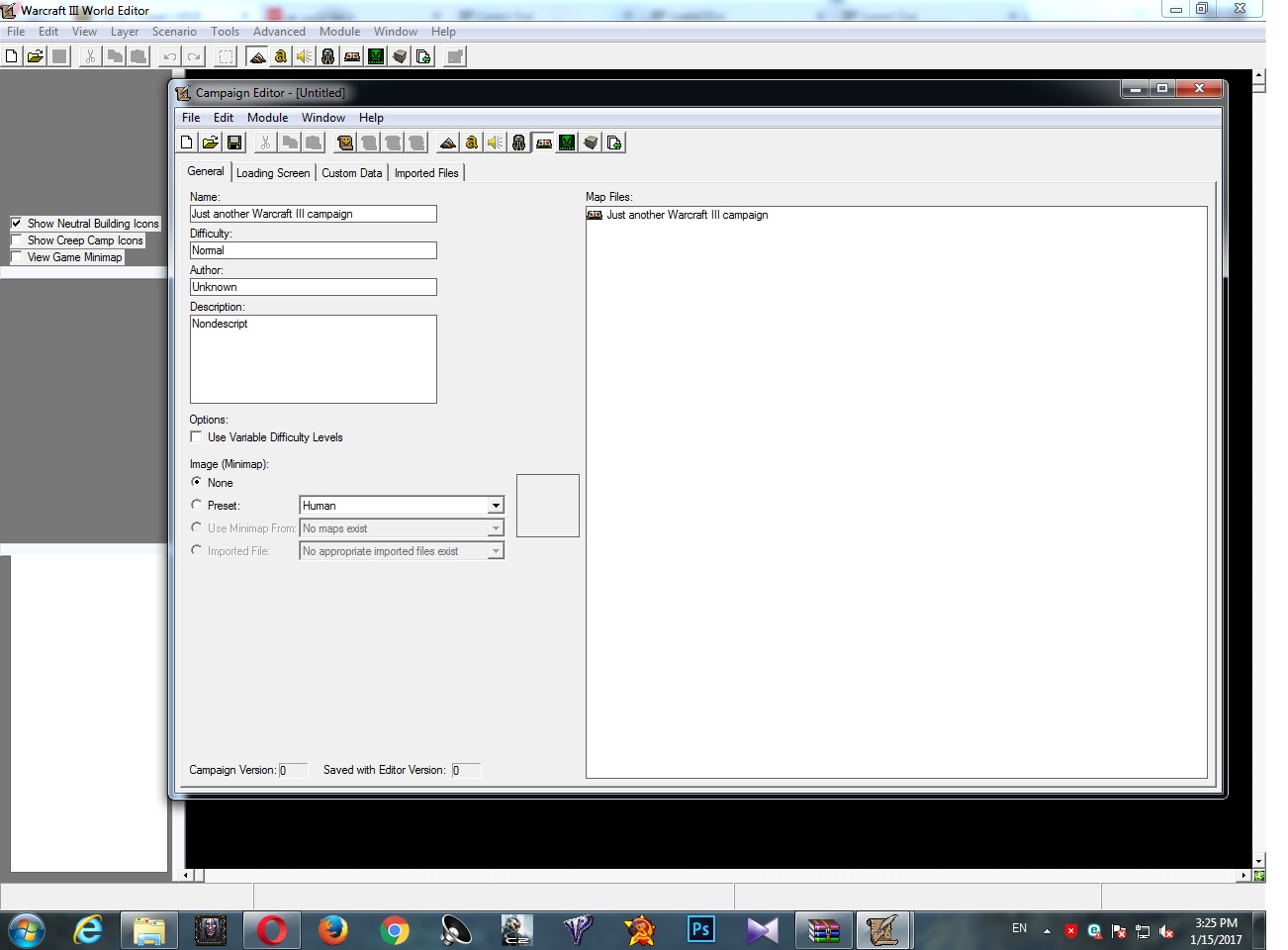Open Advanced menu in World Editor
The image size is (1288, 950).
tap(279, 32)
